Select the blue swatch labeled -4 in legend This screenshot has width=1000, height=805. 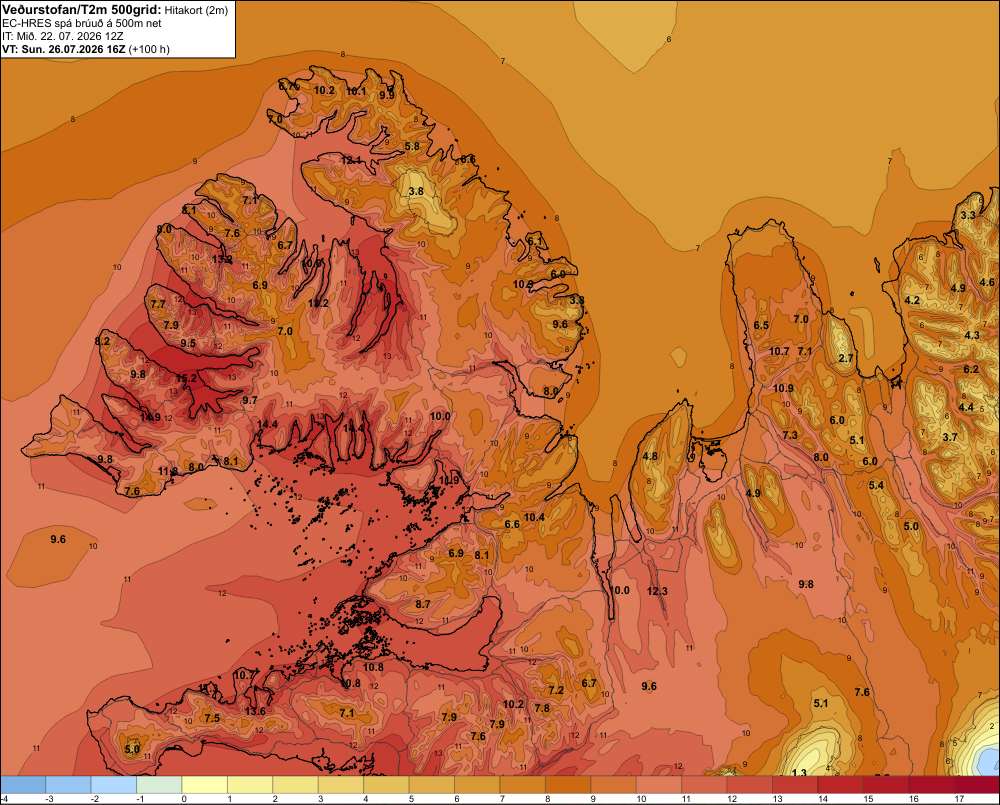tap(23, 785)
